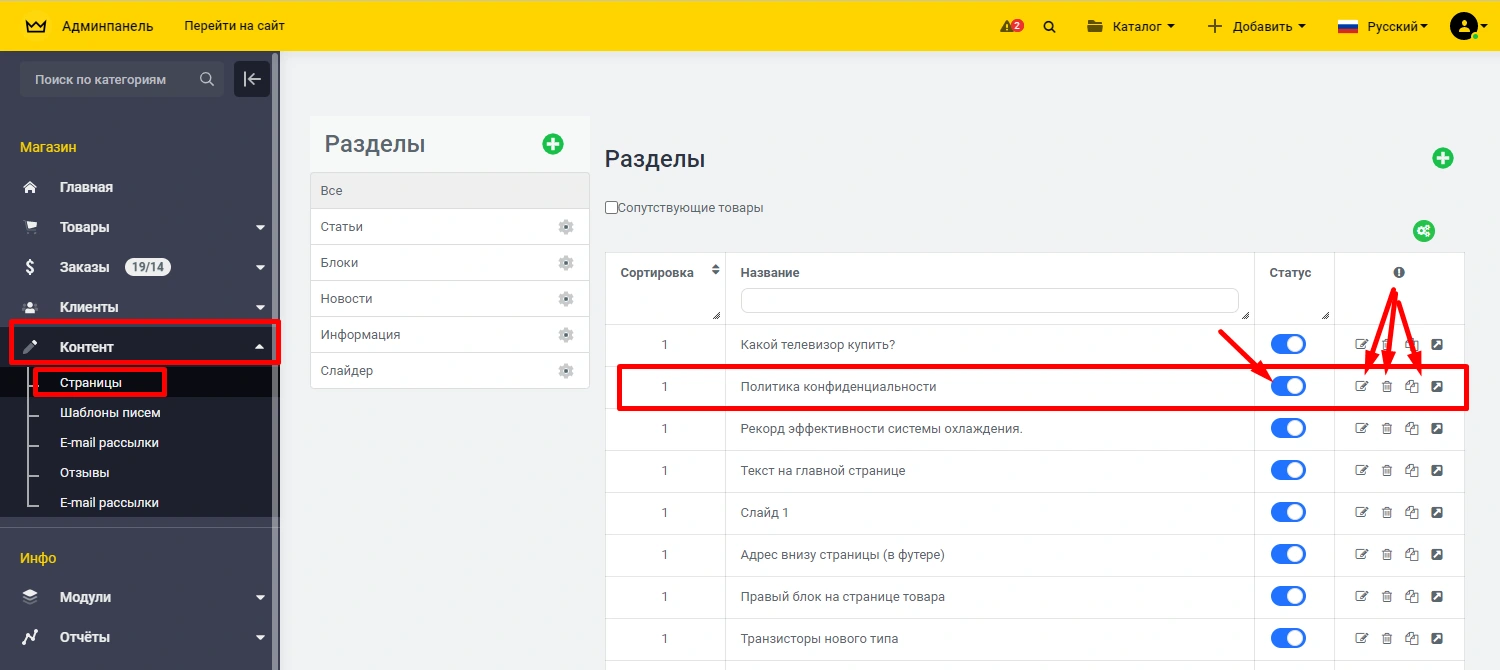
Task: Delete the Слайд 1 row via trash icon
Action: 1387,513
